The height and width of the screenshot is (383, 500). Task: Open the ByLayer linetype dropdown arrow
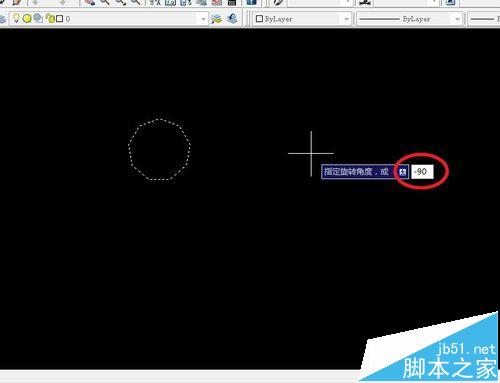[458, 19]
